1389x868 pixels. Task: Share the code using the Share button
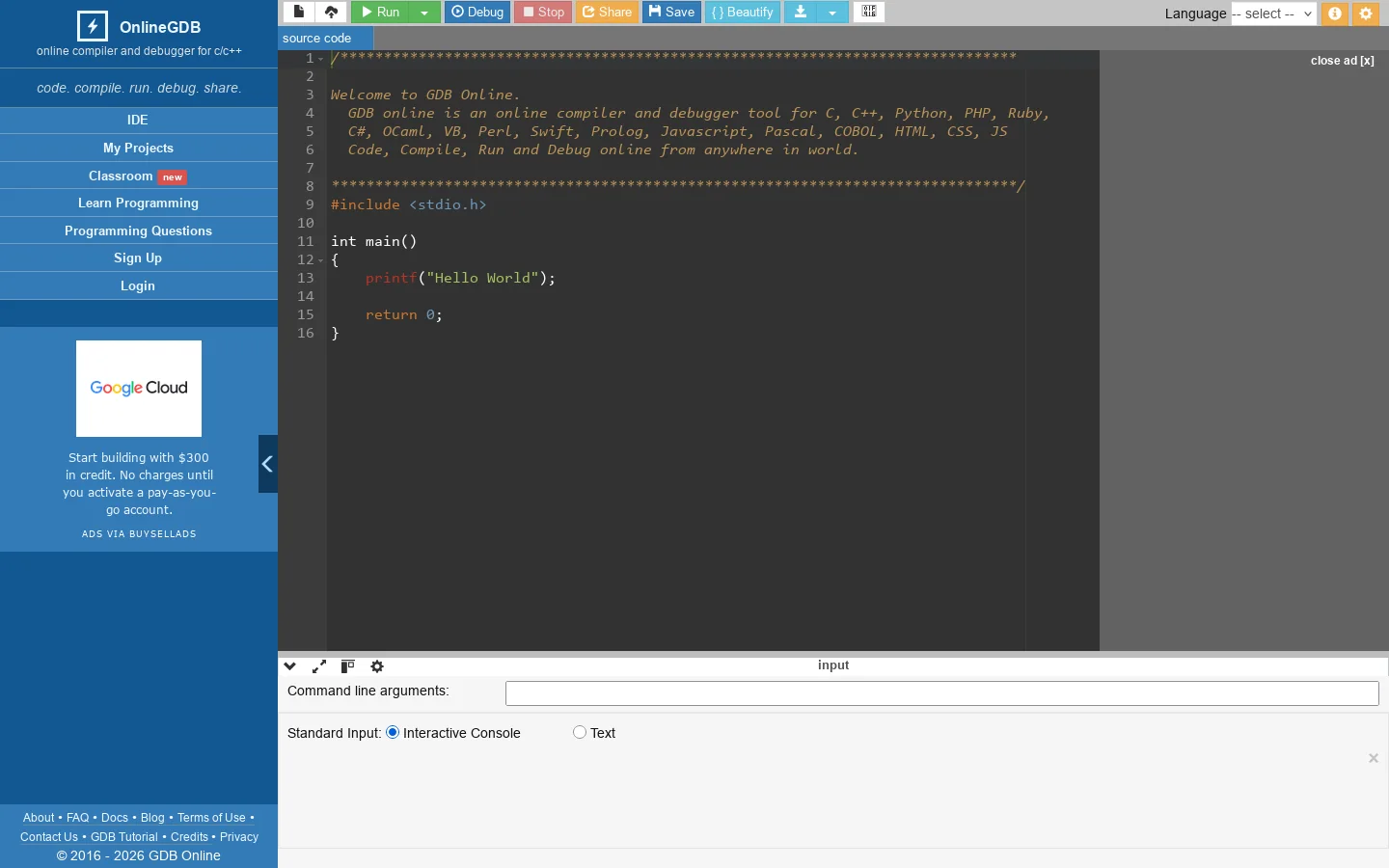point(608,12)
